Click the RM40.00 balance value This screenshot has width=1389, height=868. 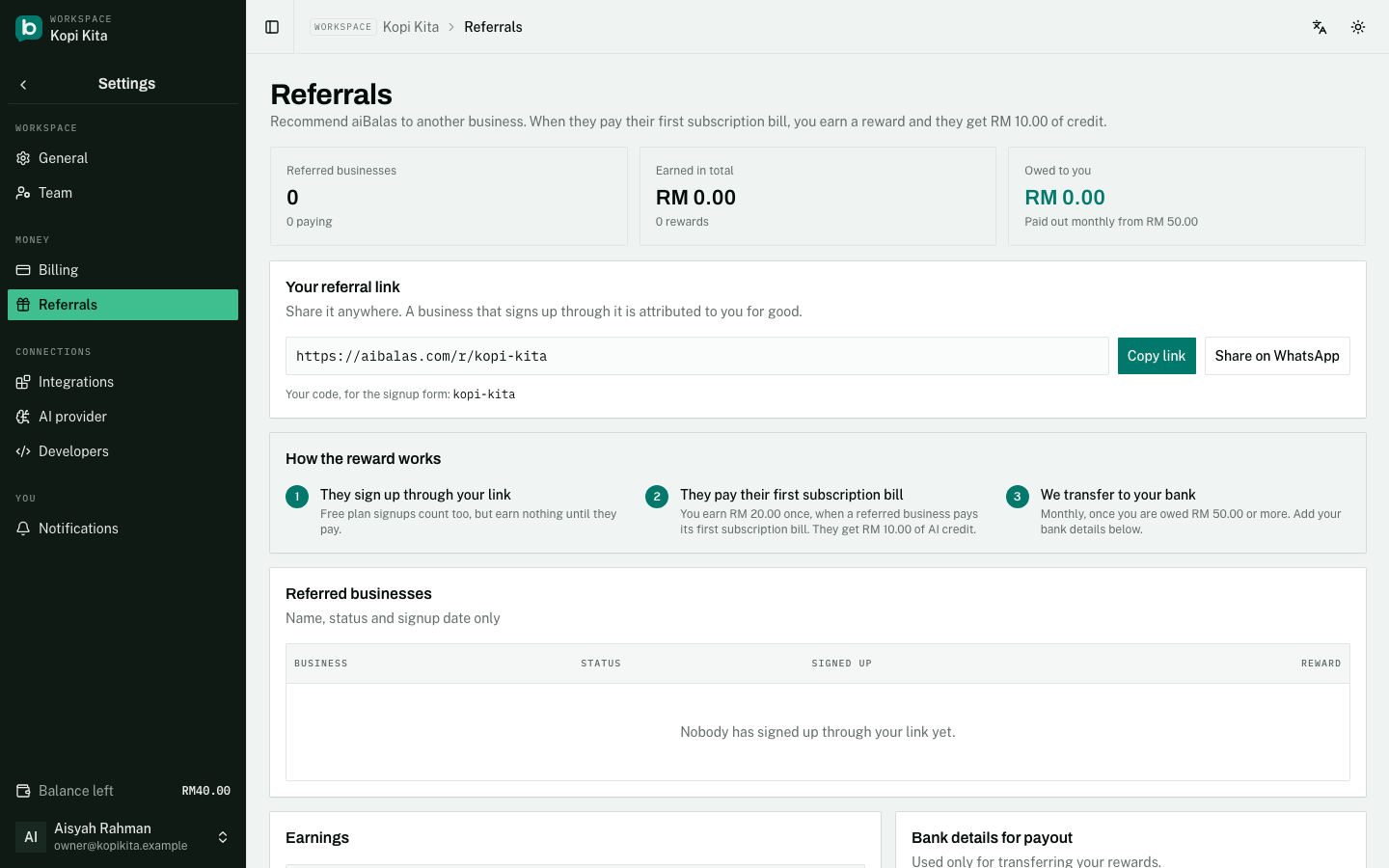tap(206, 791)
